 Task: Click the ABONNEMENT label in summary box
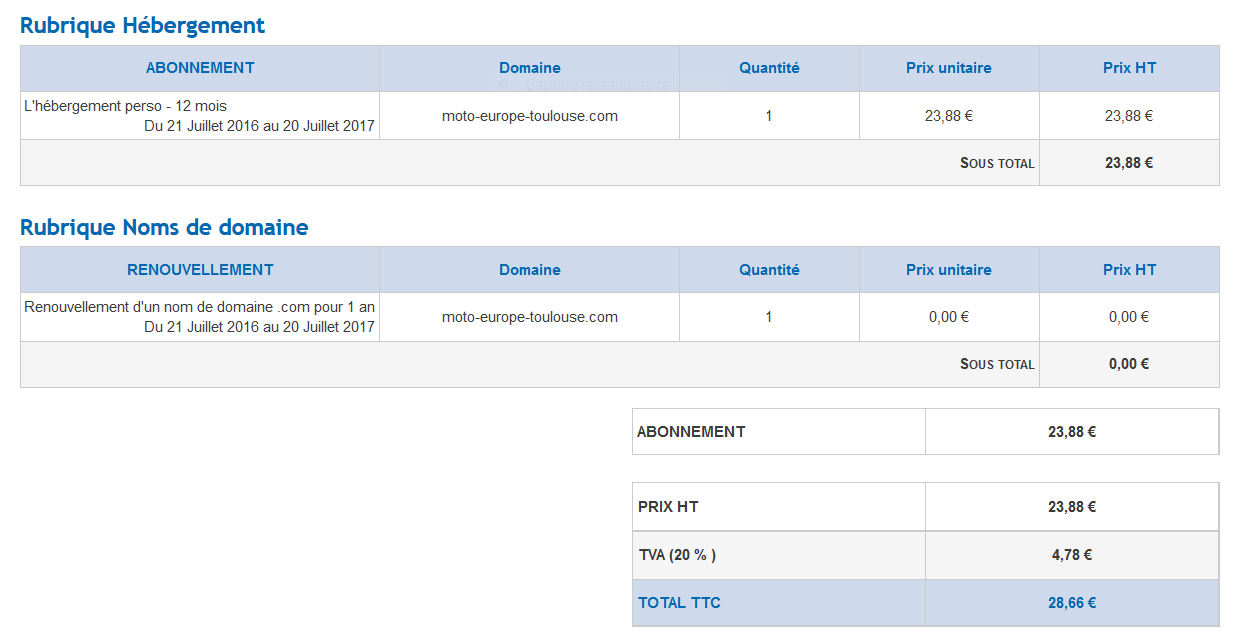click(x=691, y=432)
